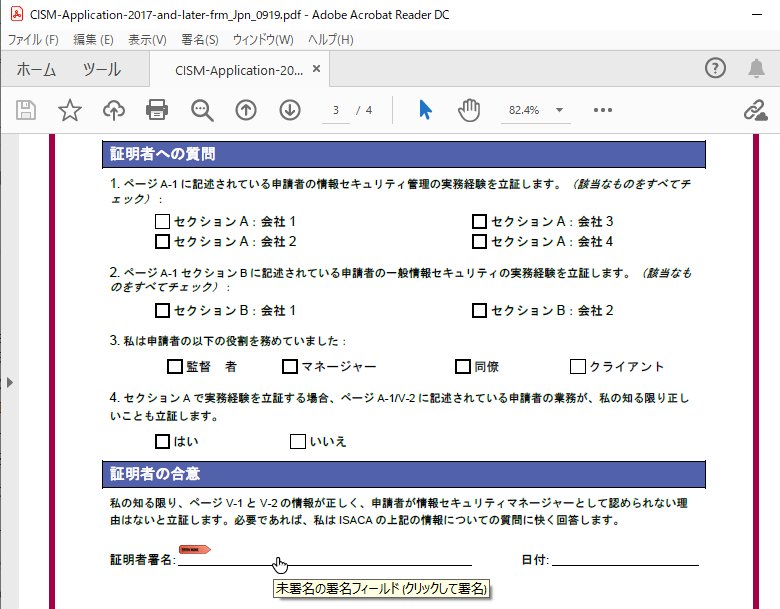780x609 pixels.
Task: Click the Save file icon
Action: 27,110
